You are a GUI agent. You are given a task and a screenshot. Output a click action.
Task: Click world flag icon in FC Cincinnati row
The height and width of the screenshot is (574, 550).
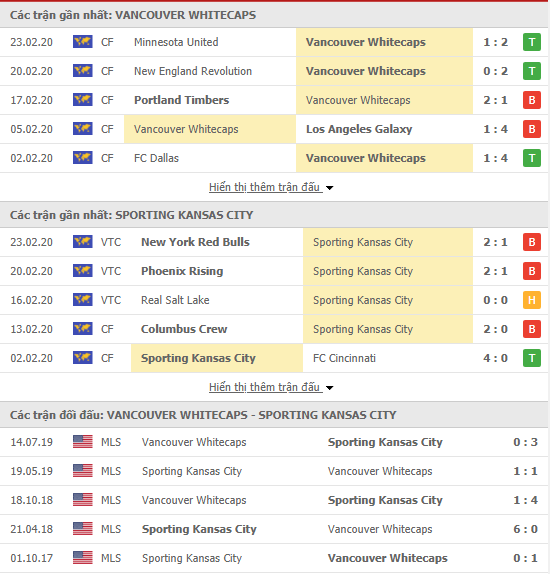[82, 358]
